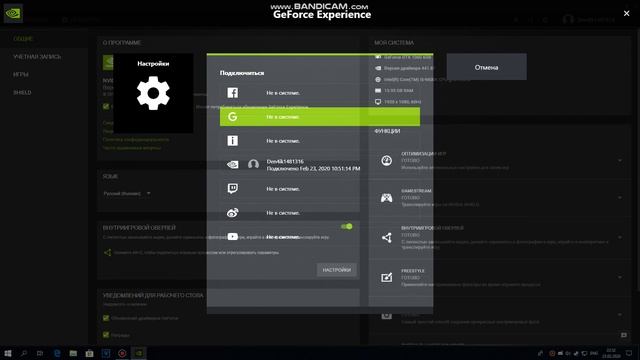Open File Explorer from the taskbar
The height and width of the screenshot is (360, 640).
click(73, 353)
